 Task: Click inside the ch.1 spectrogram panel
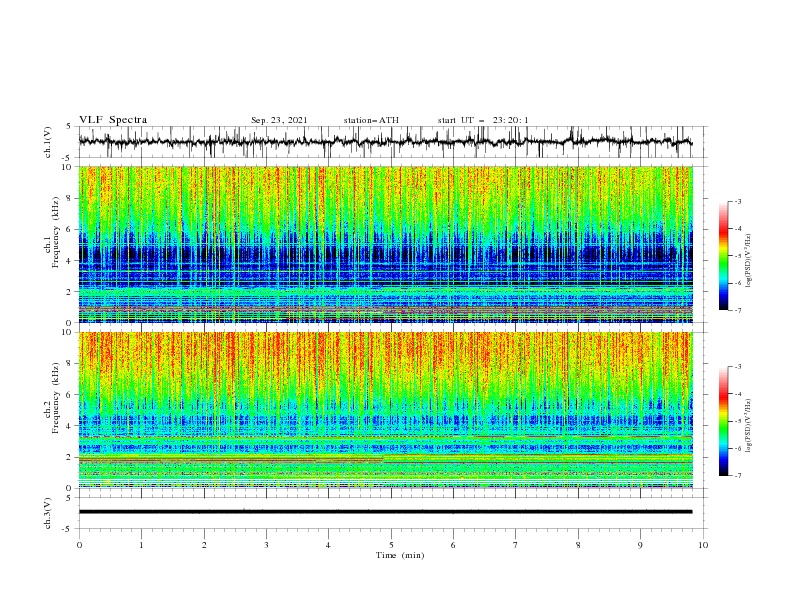click(x=385, y=244)
